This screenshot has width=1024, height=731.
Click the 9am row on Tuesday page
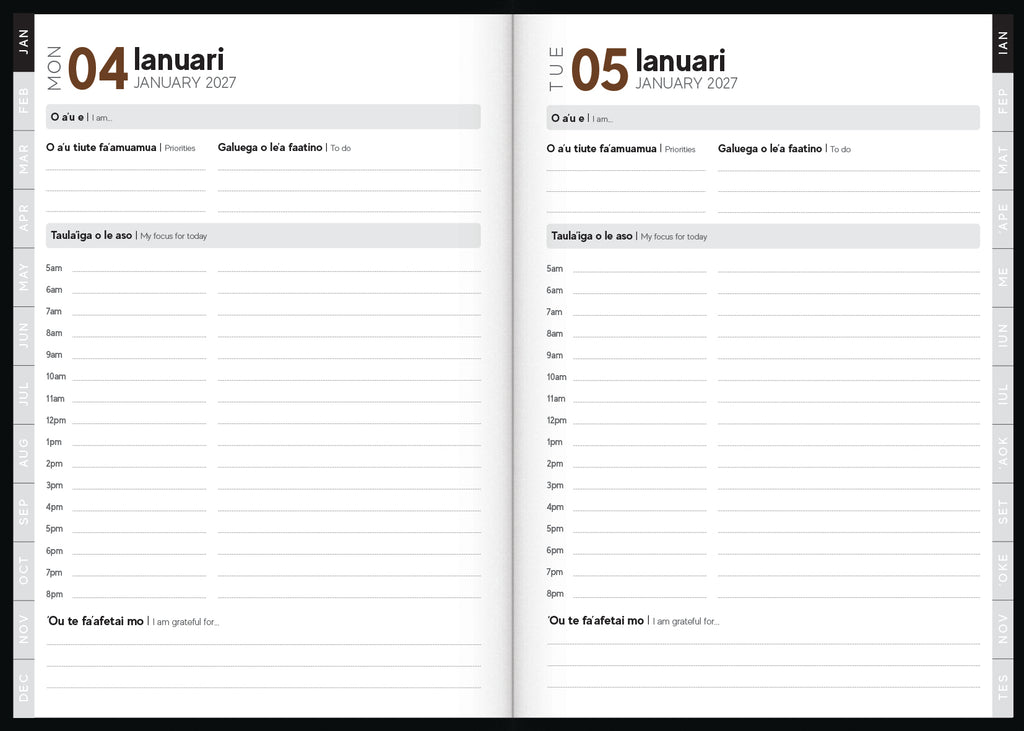pos(763,355)
